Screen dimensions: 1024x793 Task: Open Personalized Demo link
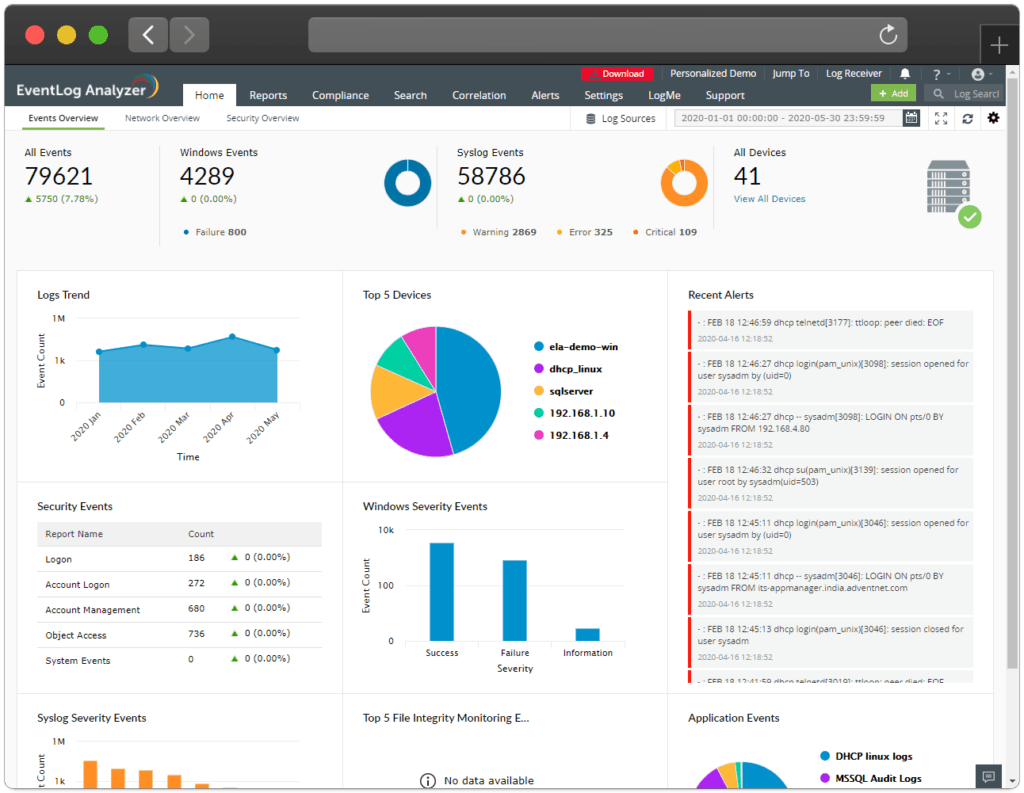click(x=712, y=74)
